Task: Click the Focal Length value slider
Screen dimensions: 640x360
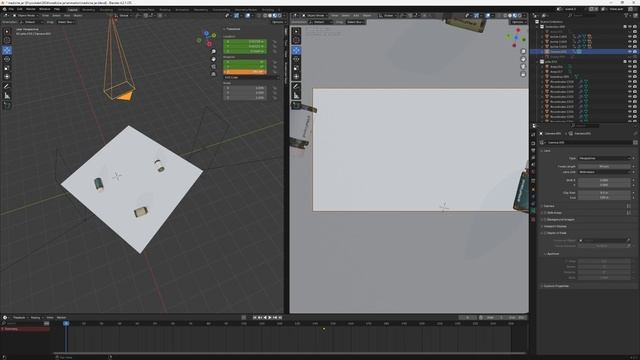Action: pyautogui.click(x=604, y=167)
